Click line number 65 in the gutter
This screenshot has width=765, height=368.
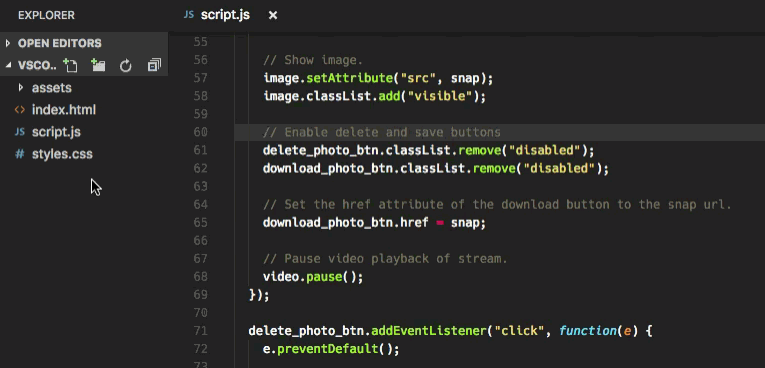click(x=201, y=223)
